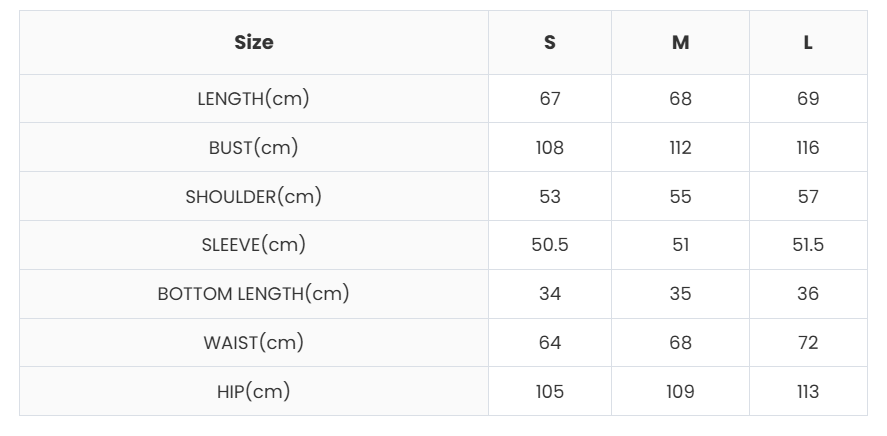Click the HIP(cm) row label
This screenshot has width=887, height=436.
(x=254, y=392)
